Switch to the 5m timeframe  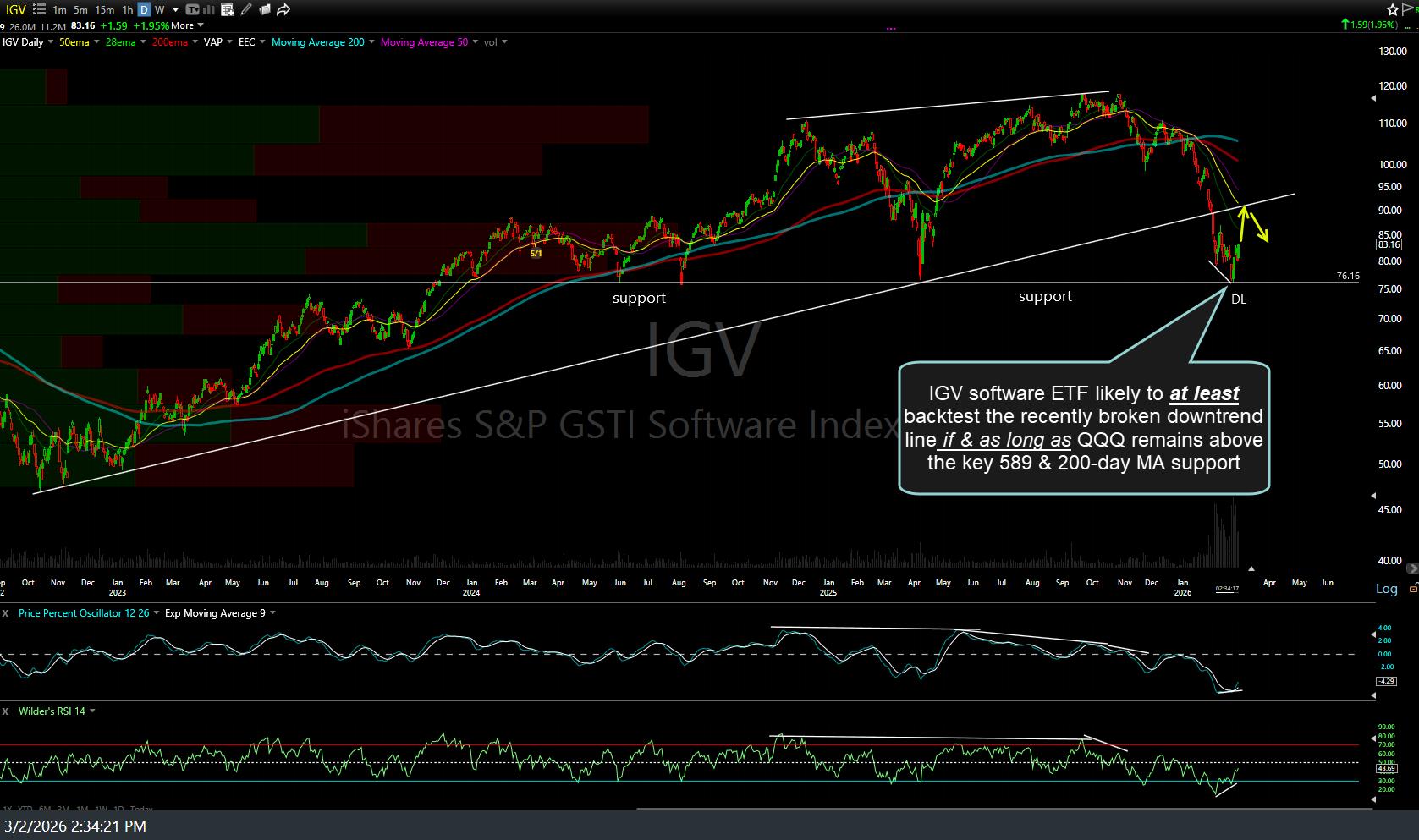tap(80, 9)
